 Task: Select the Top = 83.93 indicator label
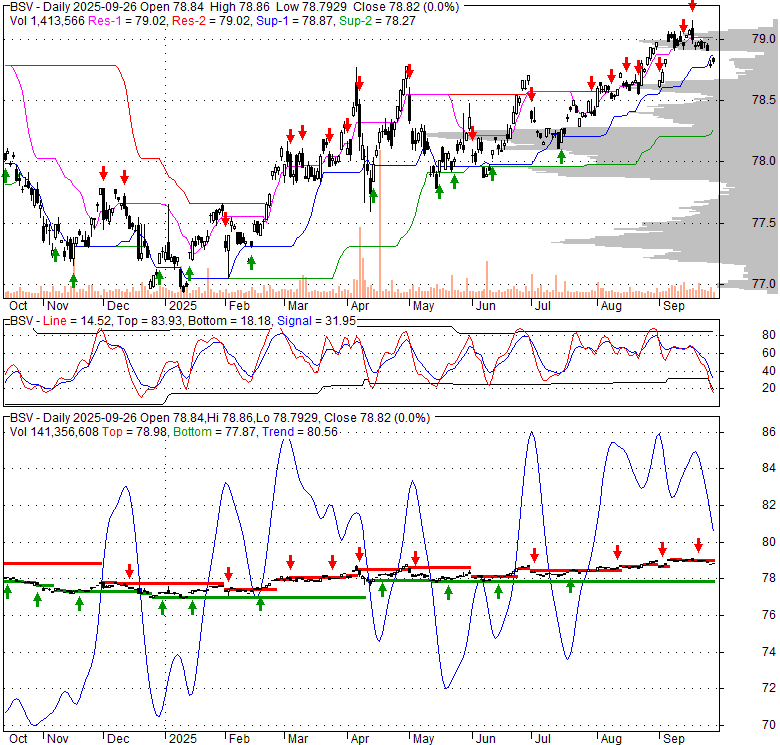pyautogui.click(x=150, y=321)
